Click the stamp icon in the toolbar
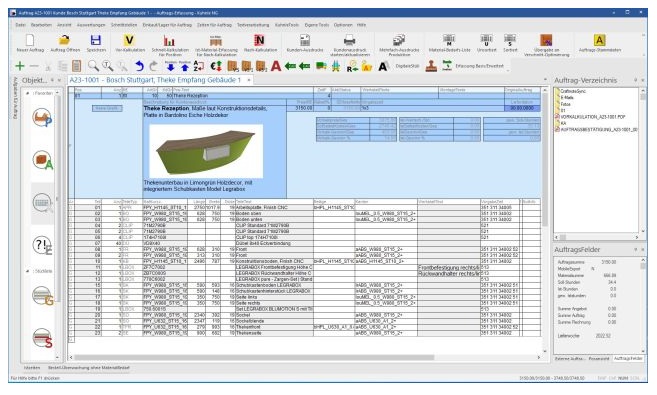657x395 pixels. click(431, 66)
